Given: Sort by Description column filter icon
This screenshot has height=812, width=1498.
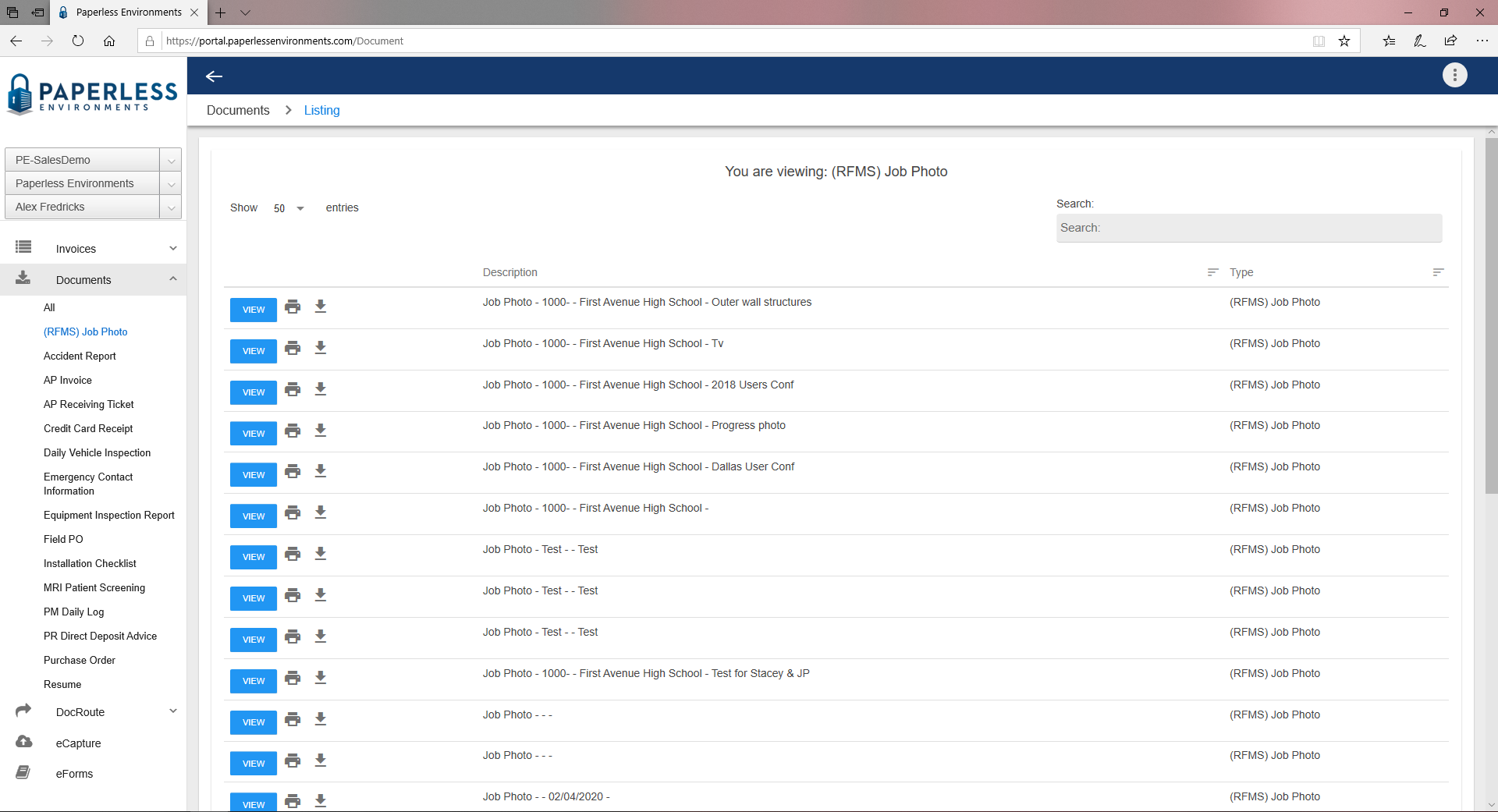Looking at the screenshot, I should (x=1212, y=272).
